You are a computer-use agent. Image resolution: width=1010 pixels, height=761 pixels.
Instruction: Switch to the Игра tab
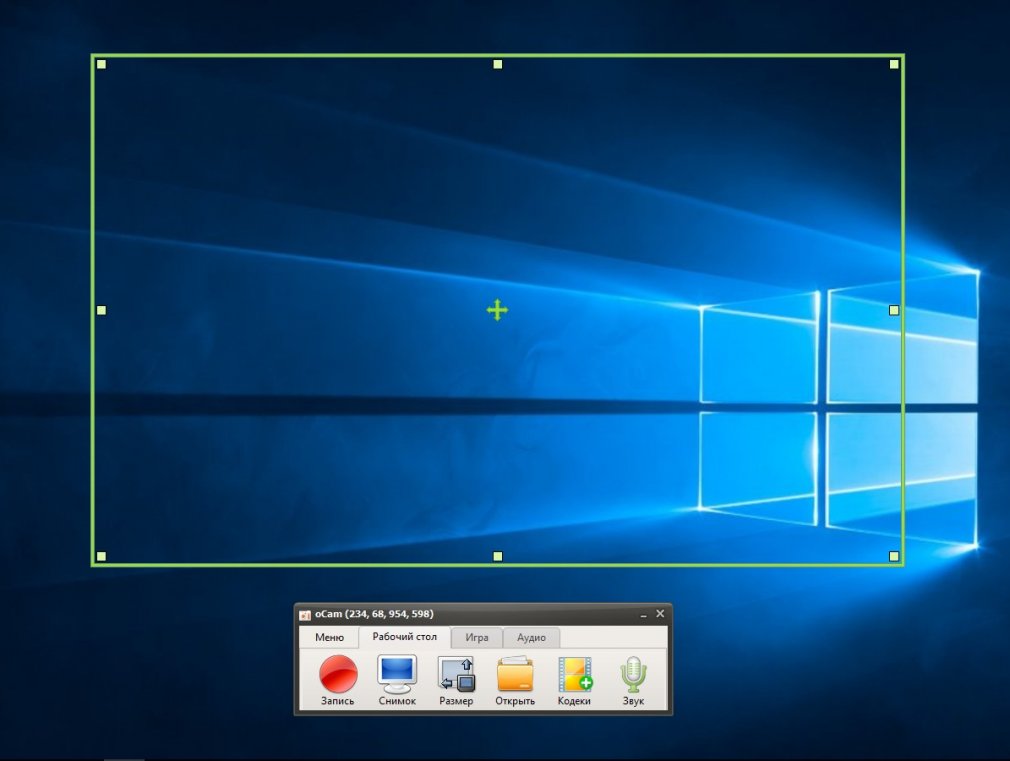[477, 637]
